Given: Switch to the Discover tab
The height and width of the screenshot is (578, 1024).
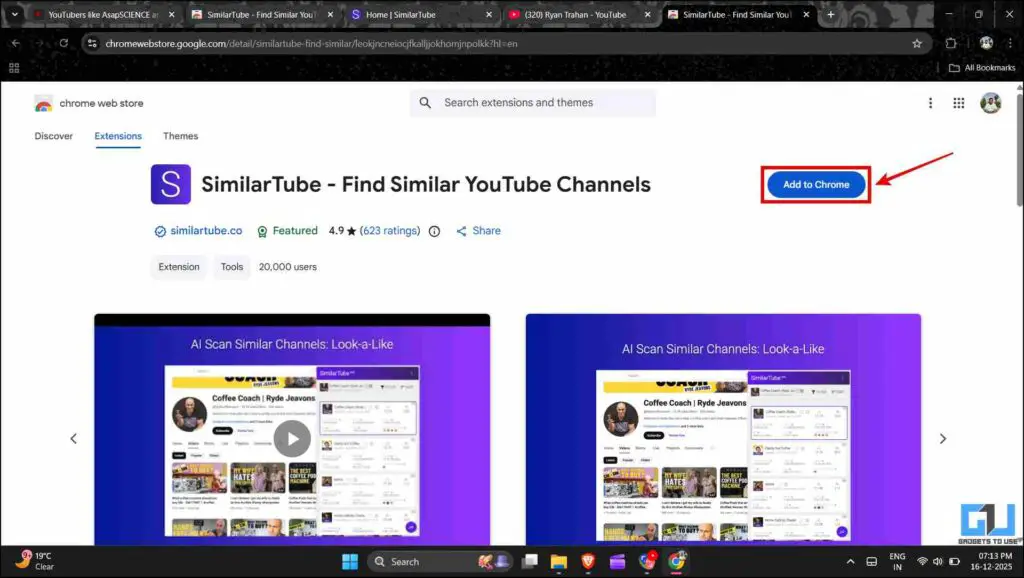Looking at the screenshot, I should [53, 135].
